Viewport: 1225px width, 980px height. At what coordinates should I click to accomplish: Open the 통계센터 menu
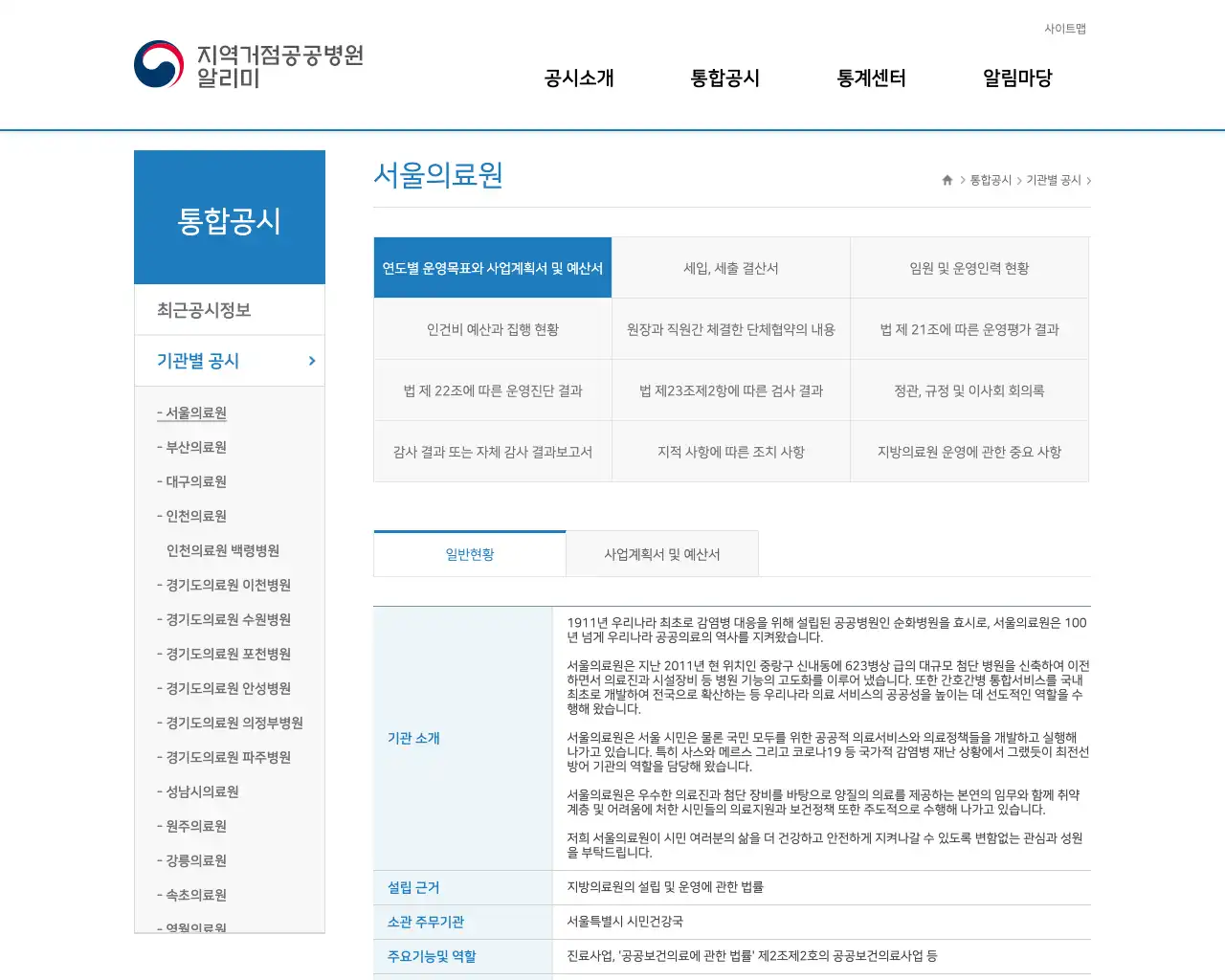(x=870, y=78)
